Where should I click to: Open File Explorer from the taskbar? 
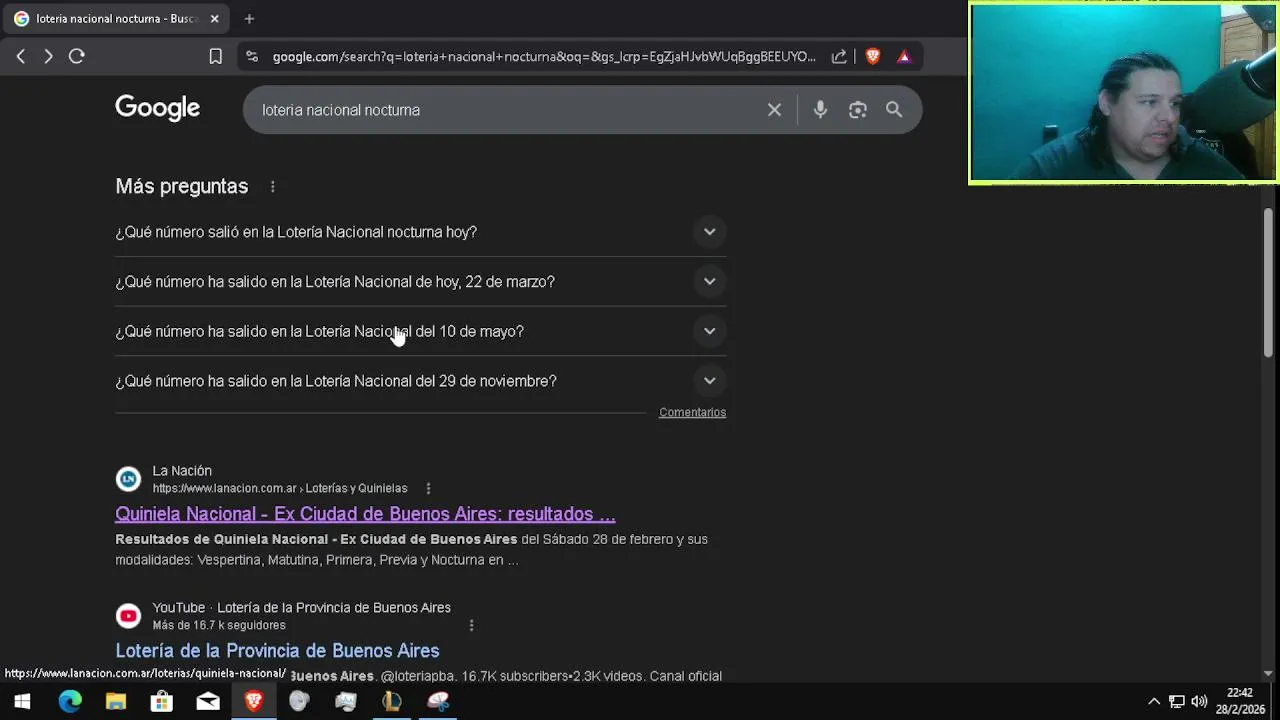[116, 702]
